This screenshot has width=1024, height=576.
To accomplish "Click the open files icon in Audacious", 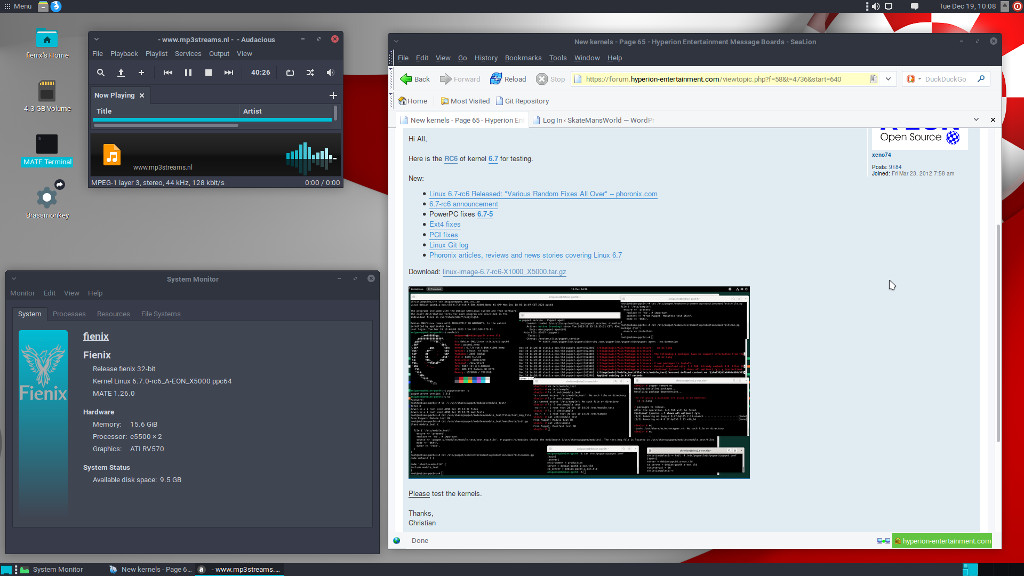I will pos(121,72).
